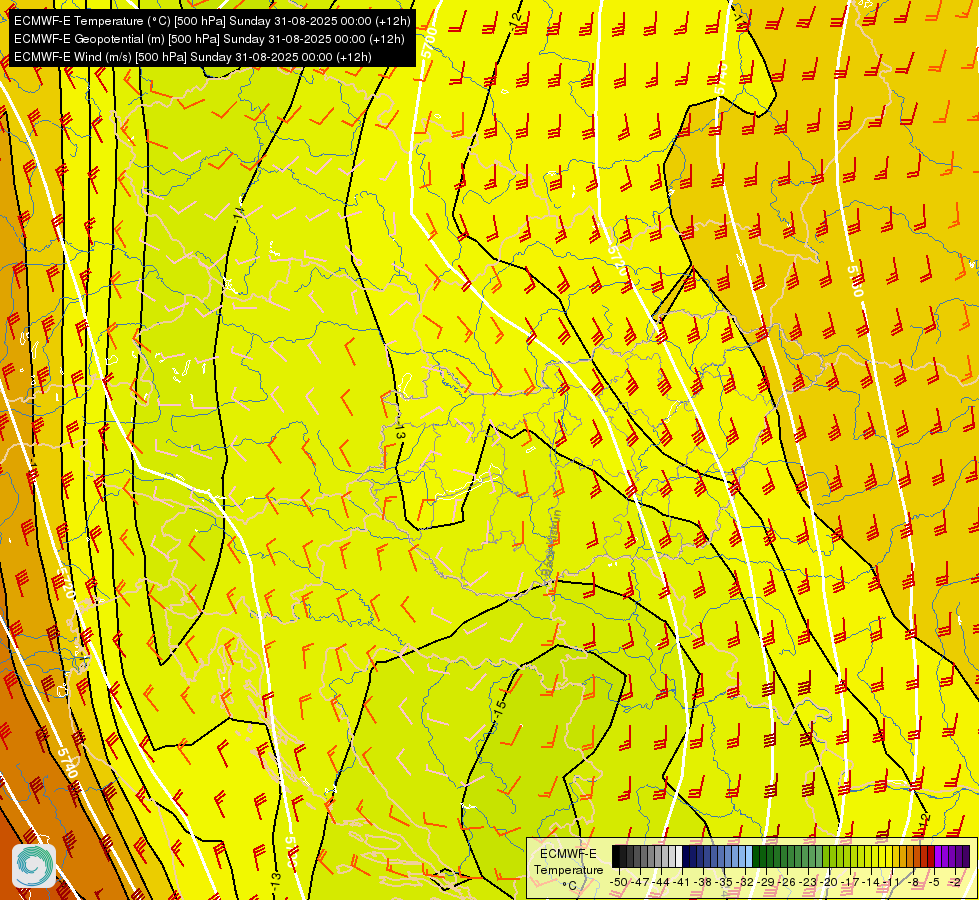Click the -50 legend value

click(619, 882)
